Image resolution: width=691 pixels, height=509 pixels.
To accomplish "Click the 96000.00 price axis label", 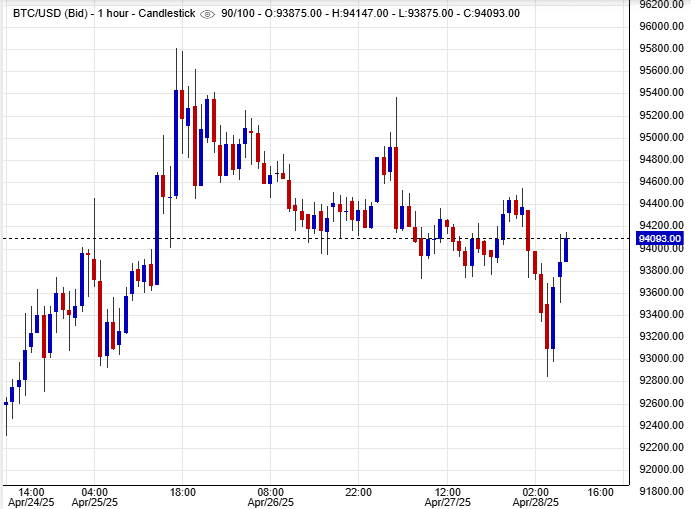I will [x=660, y=26].
